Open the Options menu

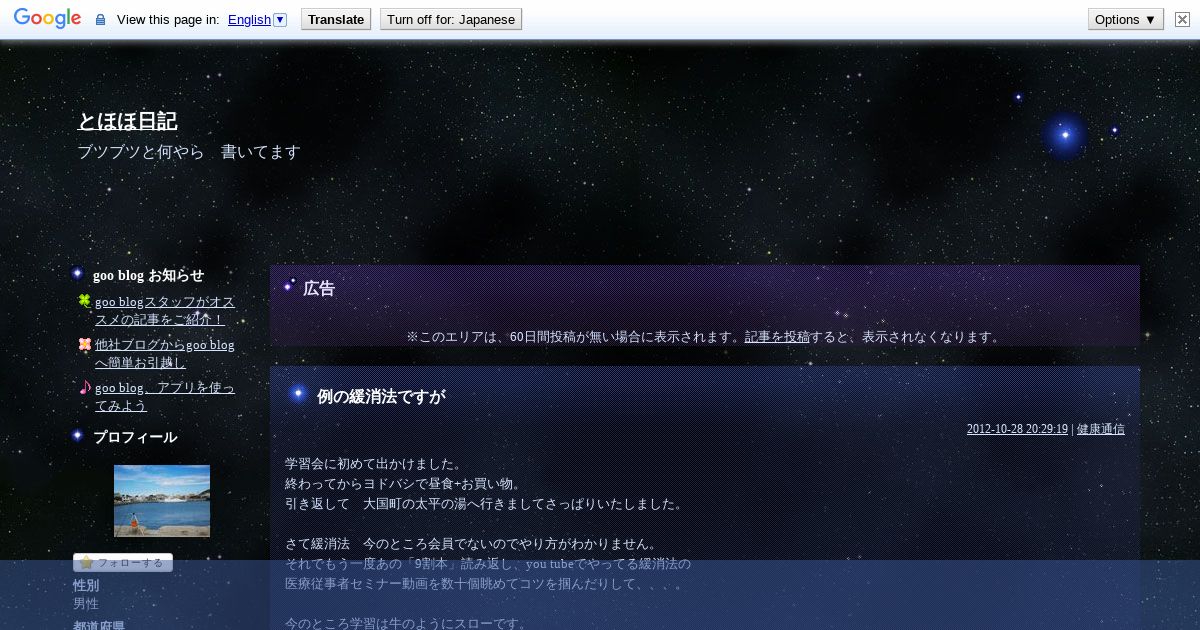pos(1126,19)
